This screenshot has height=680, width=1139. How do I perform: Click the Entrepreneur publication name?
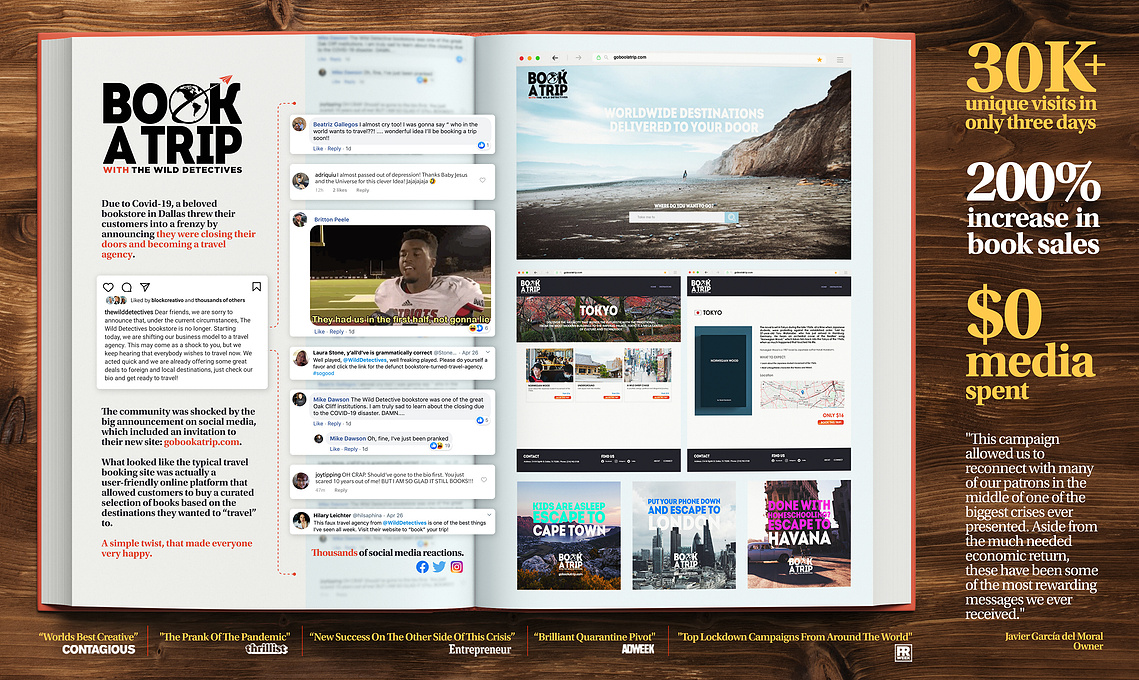[480, 649]
